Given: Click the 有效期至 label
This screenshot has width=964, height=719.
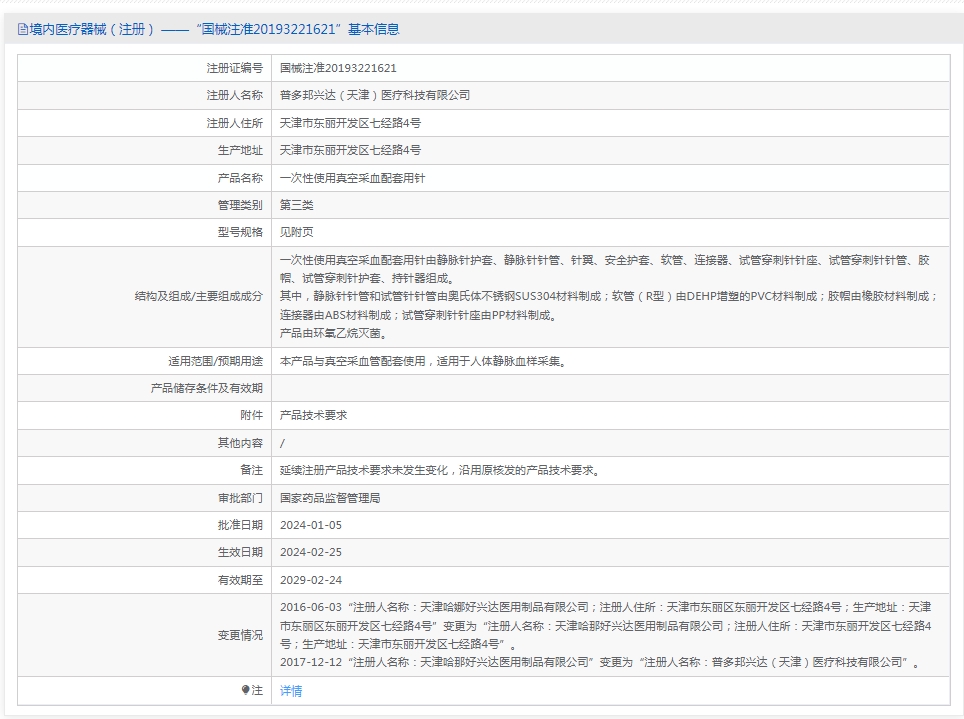Looking at the screenshot, I should (240, 580).
